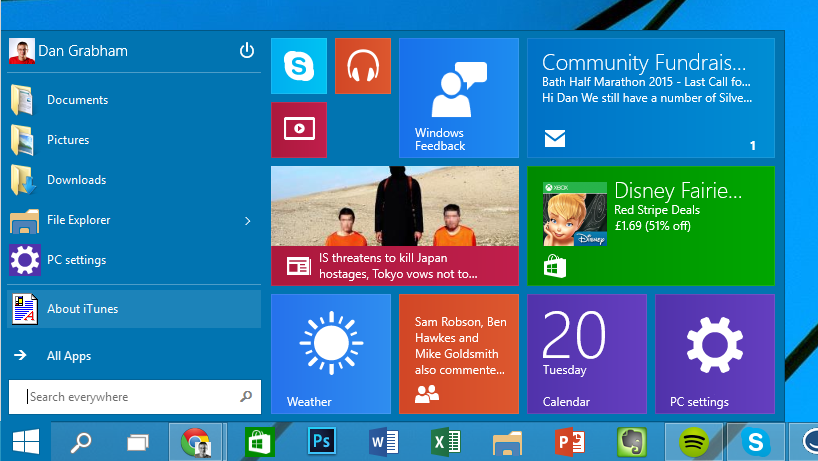Open Documents folder from Start menu
Screen dimensions: 818x461
[x=77, y=100]
